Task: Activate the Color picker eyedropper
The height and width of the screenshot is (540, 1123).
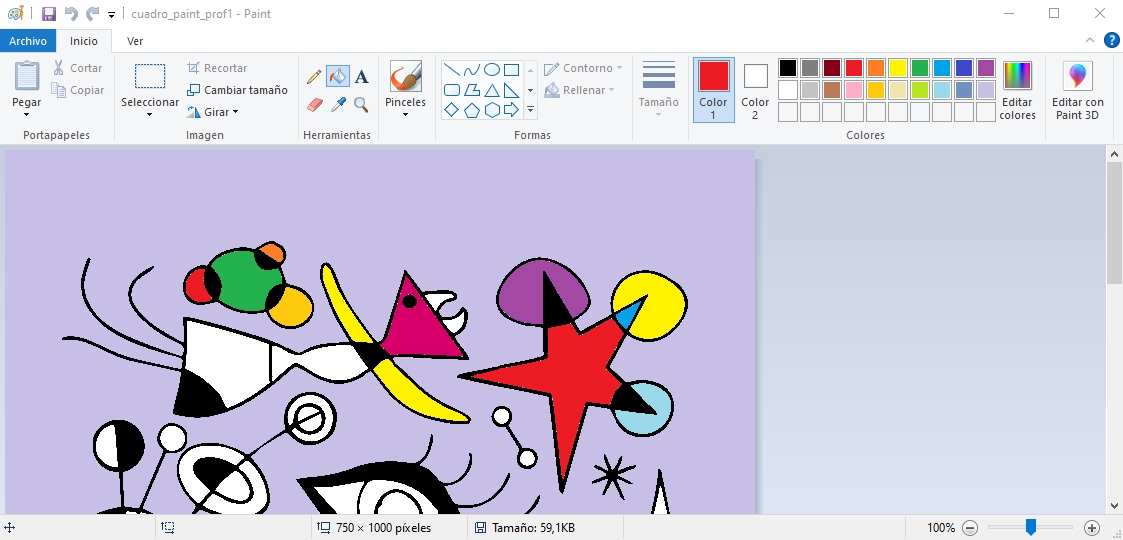Action: 338,104
